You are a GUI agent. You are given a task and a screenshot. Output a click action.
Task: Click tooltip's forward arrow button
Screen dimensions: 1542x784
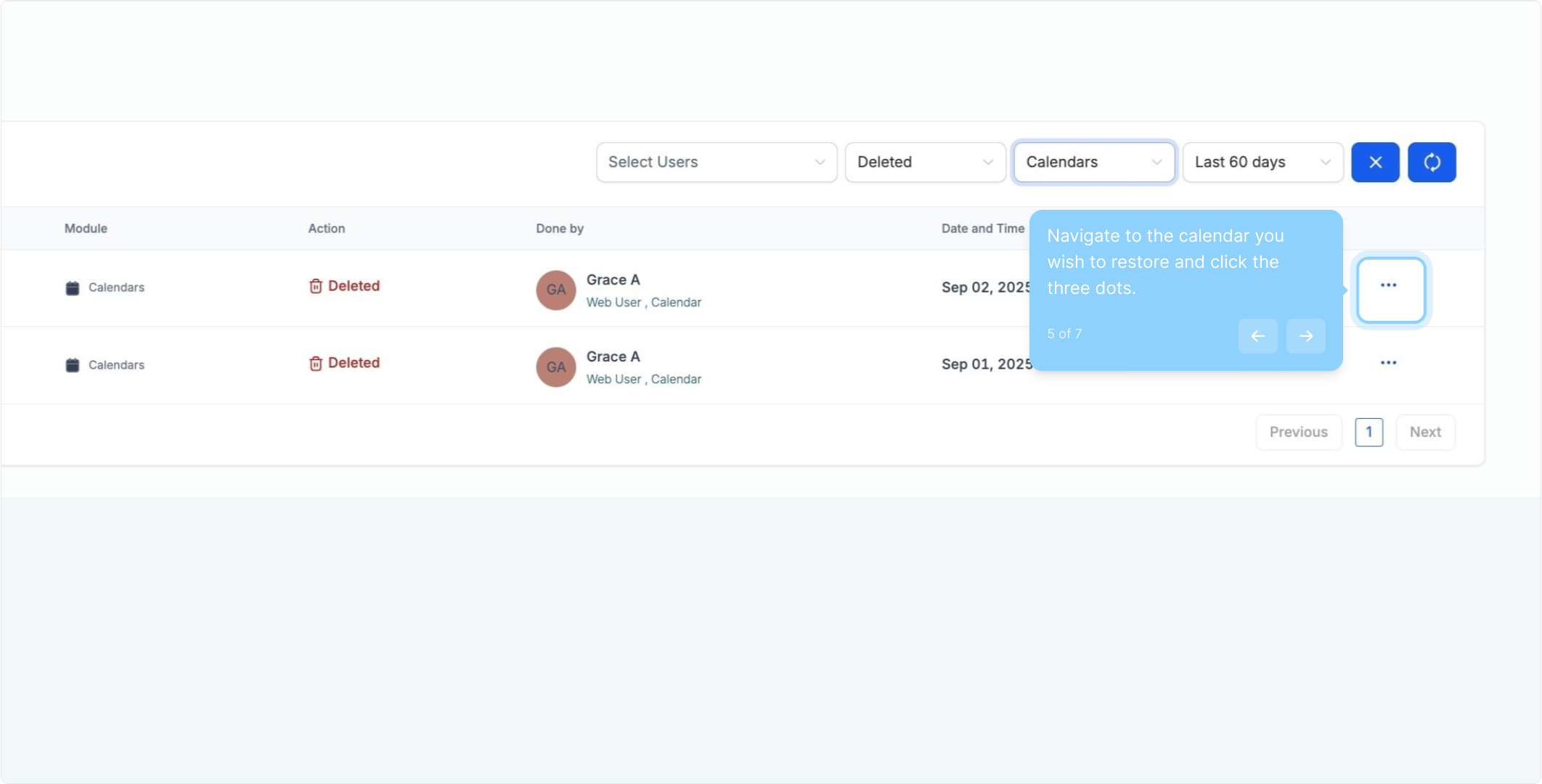coord(1305,336)
